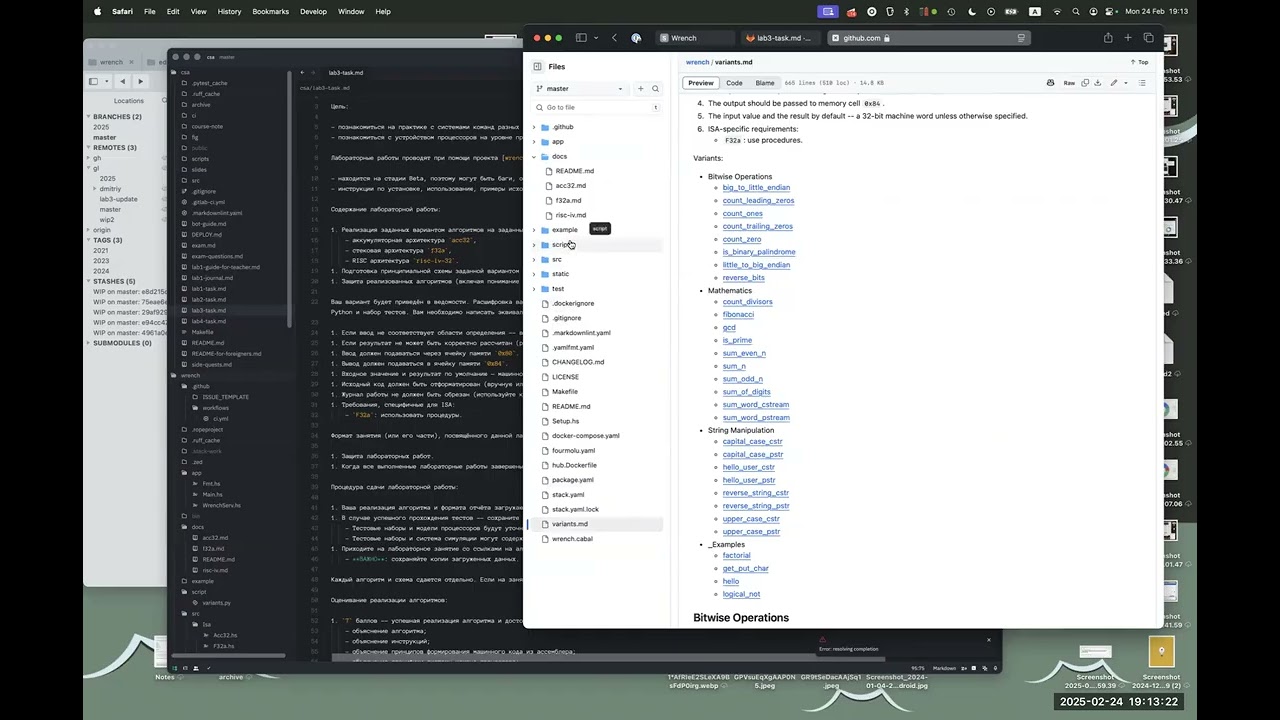Open the Apple menu

pos(97,12)
